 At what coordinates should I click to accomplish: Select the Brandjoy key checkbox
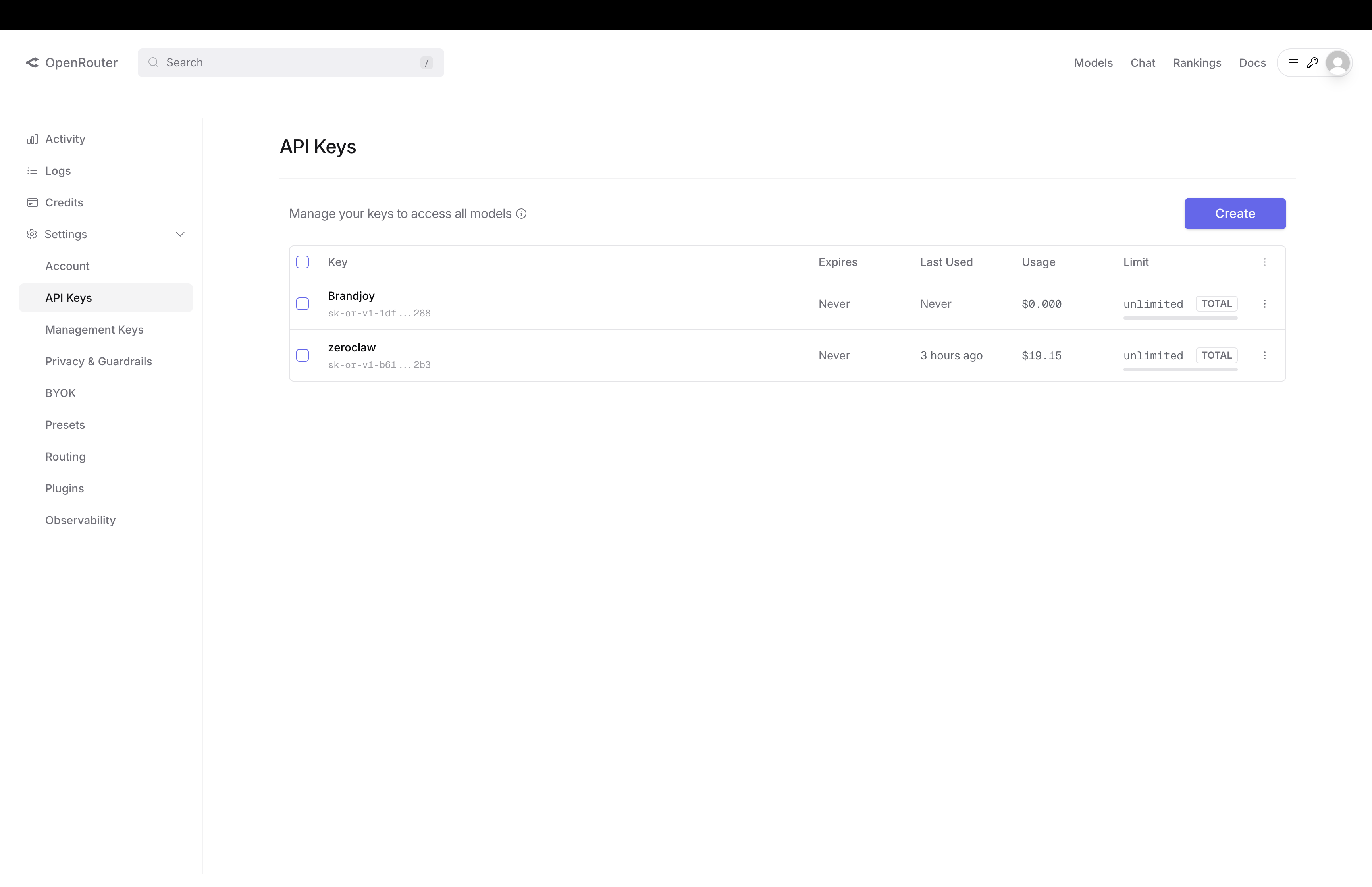(x=303, y=303)
